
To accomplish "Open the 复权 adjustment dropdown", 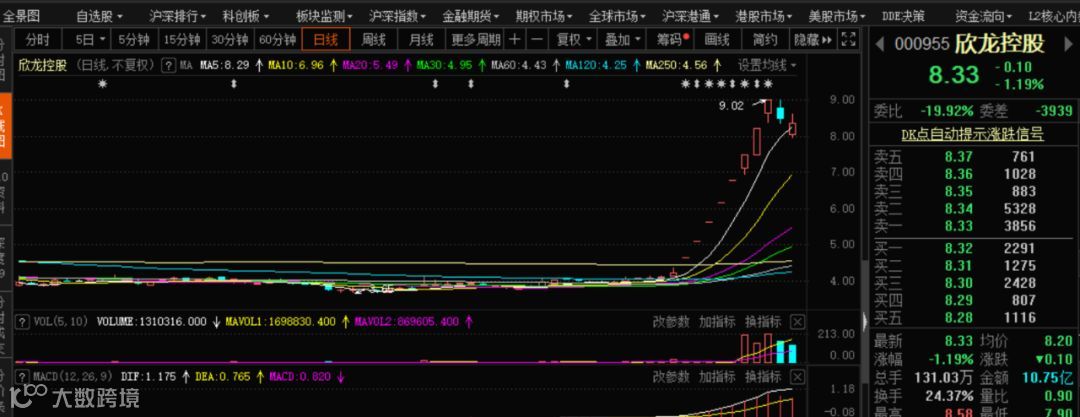I will click(573, 39).
